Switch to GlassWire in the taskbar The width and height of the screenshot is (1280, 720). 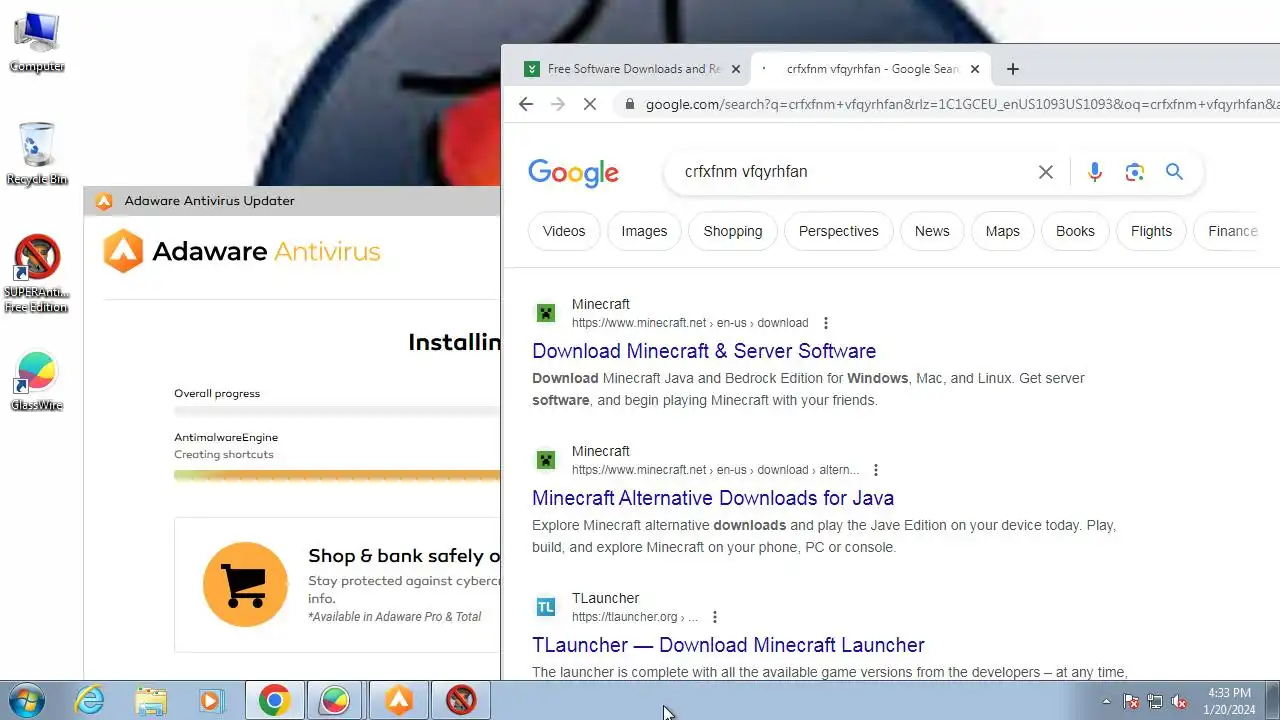[335, 701]
